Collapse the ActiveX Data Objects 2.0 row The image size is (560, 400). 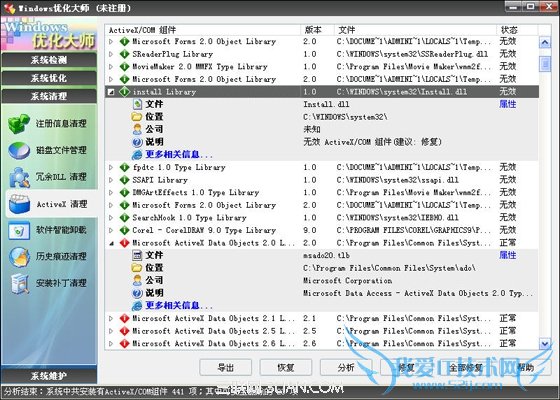point(111,244)
